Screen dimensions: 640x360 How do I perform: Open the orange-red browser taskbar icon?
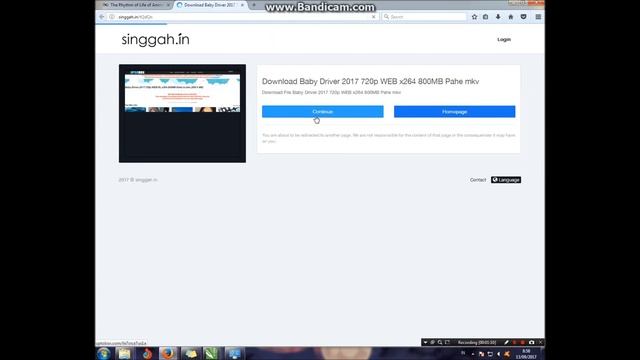click(x=147, y=353)
